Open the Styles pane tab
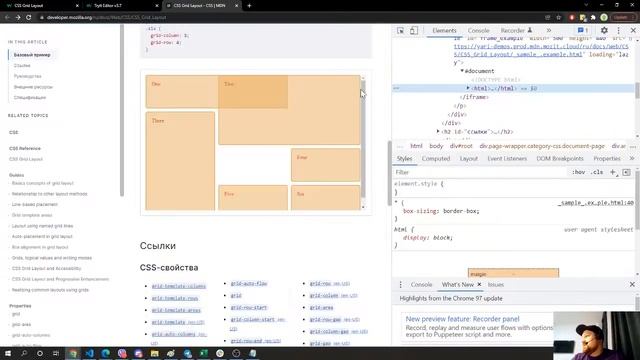640x360 pixels. pyautogui.click(x=404, y=158)
